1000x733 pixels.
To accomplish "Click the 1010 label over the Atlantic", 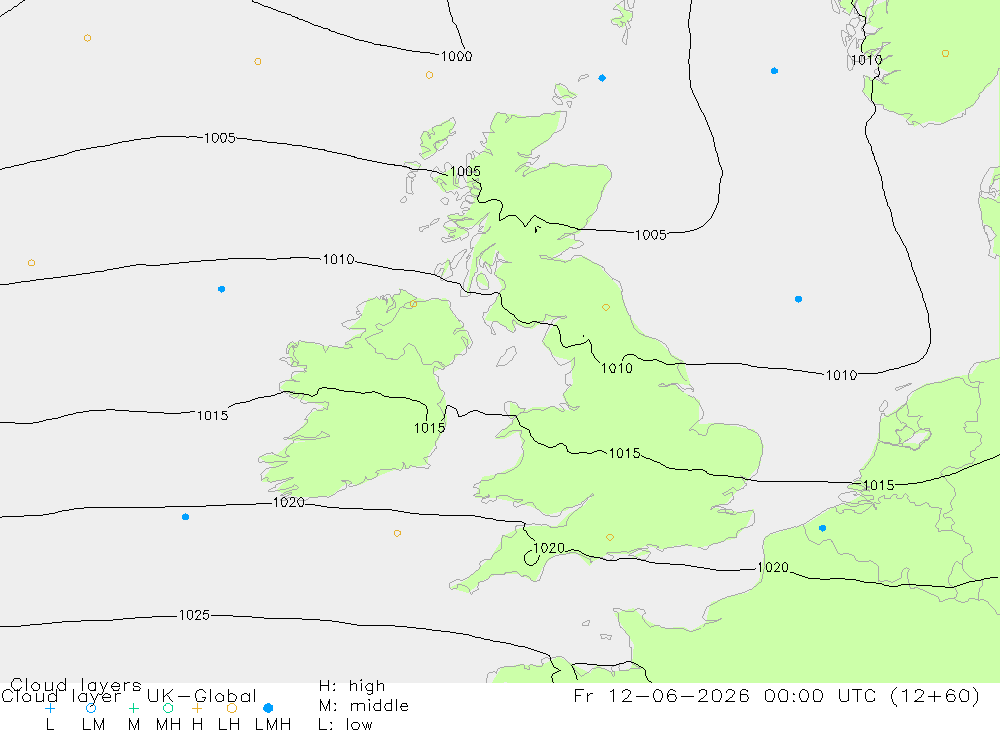I will click(x=338, y=259).
